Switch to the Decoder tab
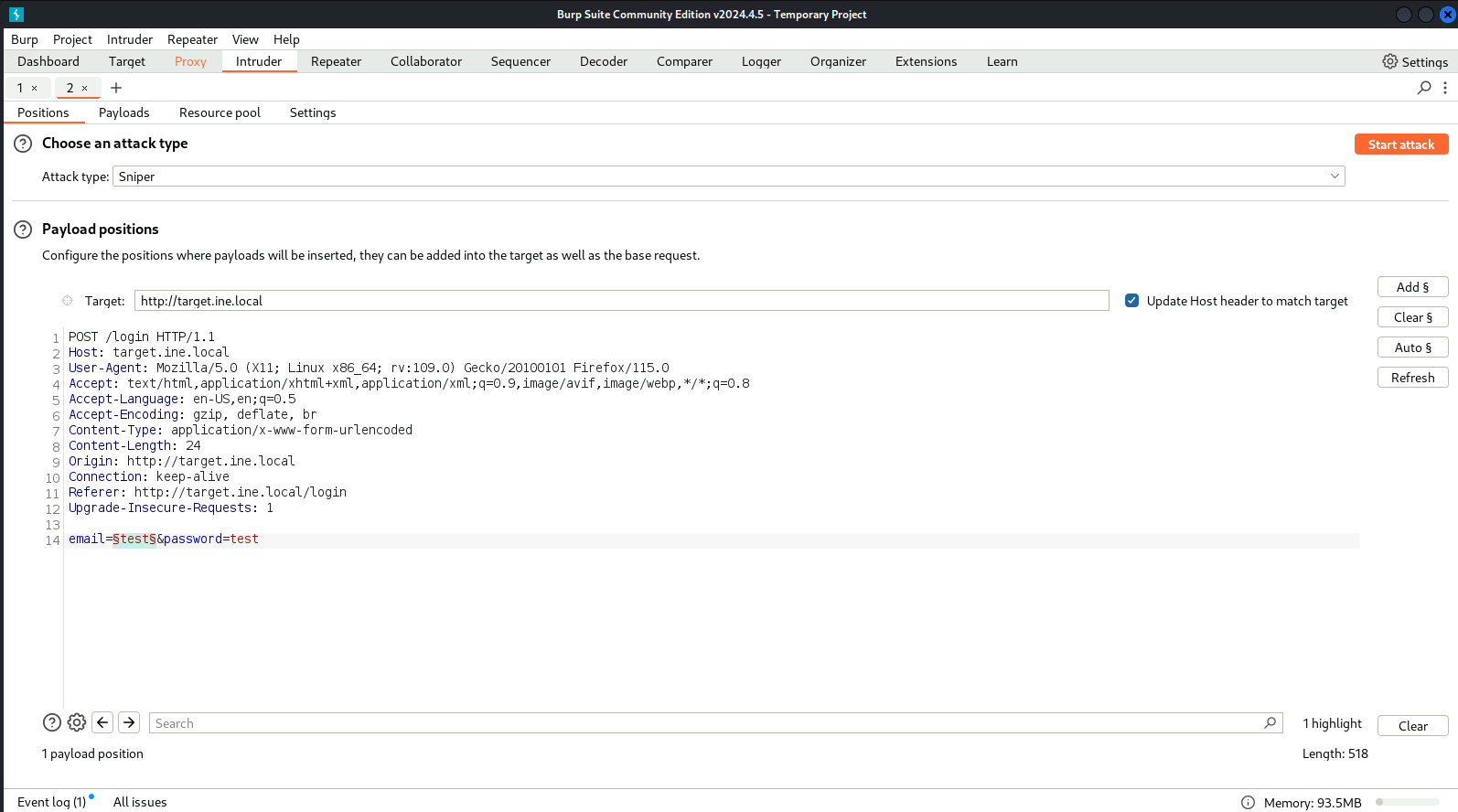Image resolution: width=1458 pixels, height=812 pixels. tap(604, 61)
